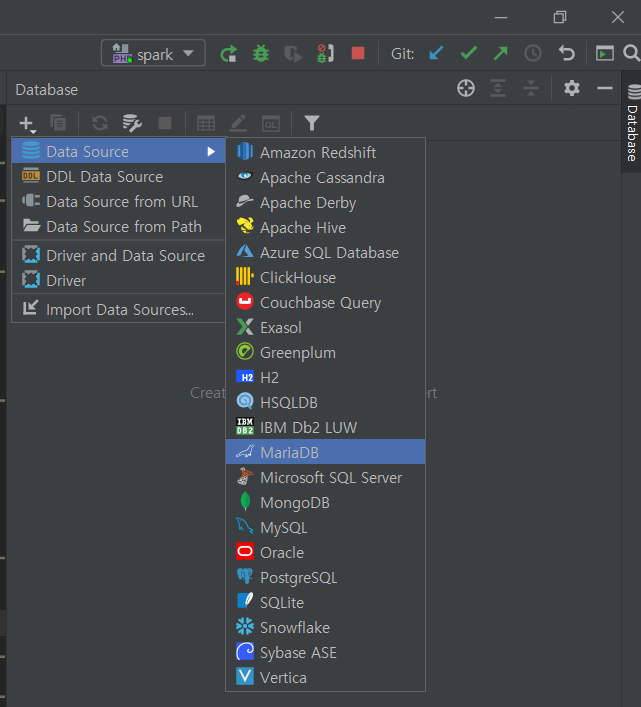This screenshot has width=641, height=707.
Task: Select Data Source menu item
Action: pyautogui.click(x=118, y=151)
